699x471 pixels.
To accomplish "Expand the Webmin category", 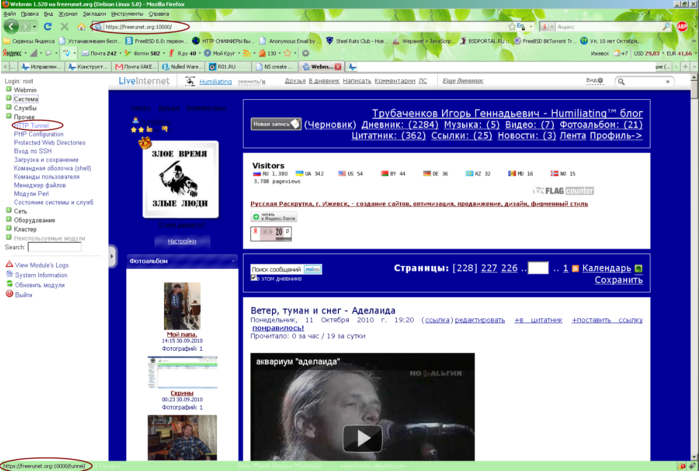I will [x=8, y=89].
